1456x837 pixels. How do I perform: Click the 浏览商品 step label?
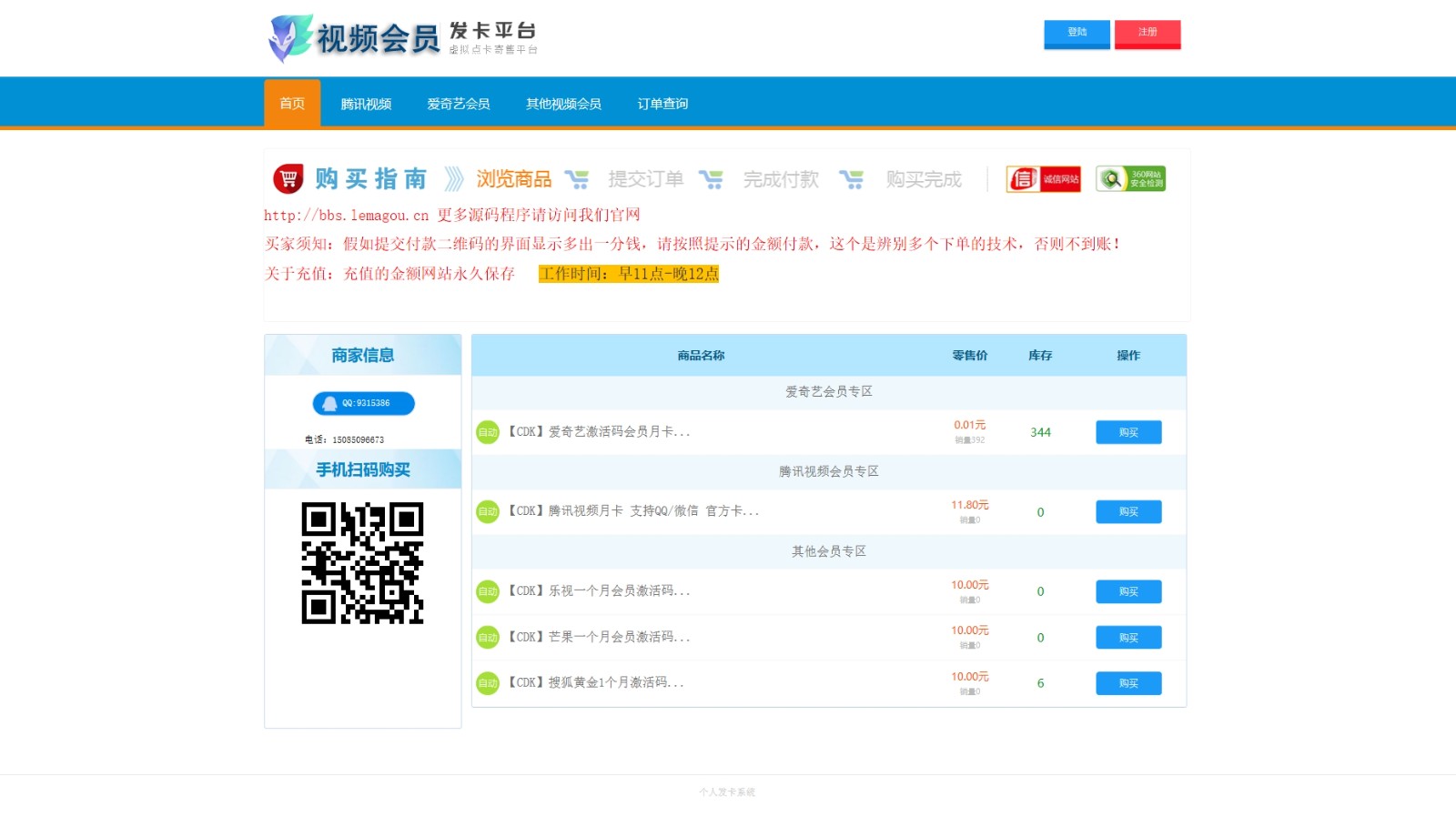tap(514, 179)
